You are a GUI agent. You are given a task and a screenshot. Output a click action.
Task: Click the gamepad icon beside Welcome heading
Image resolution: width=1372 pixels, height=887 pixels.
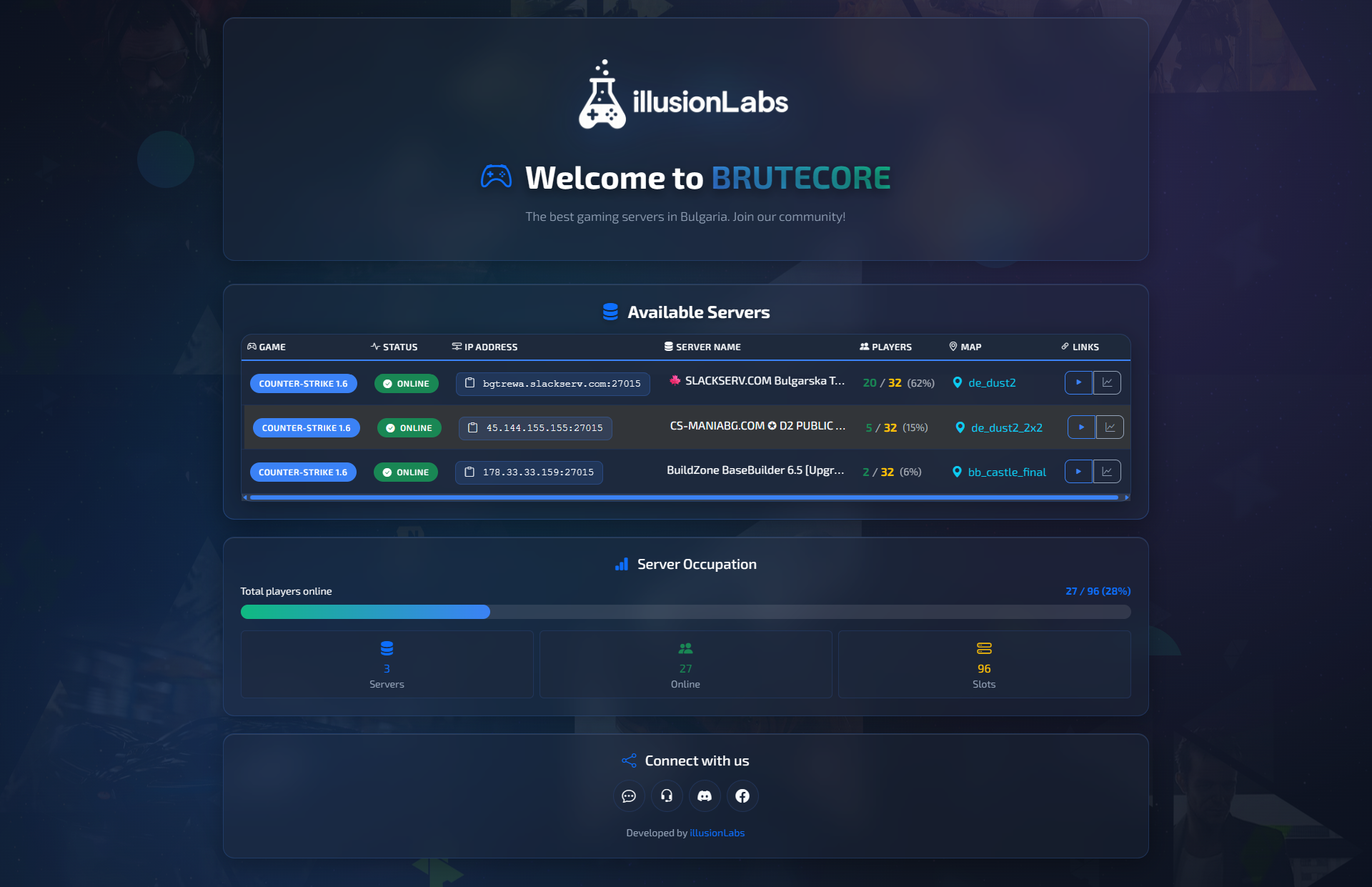[496, 177]
